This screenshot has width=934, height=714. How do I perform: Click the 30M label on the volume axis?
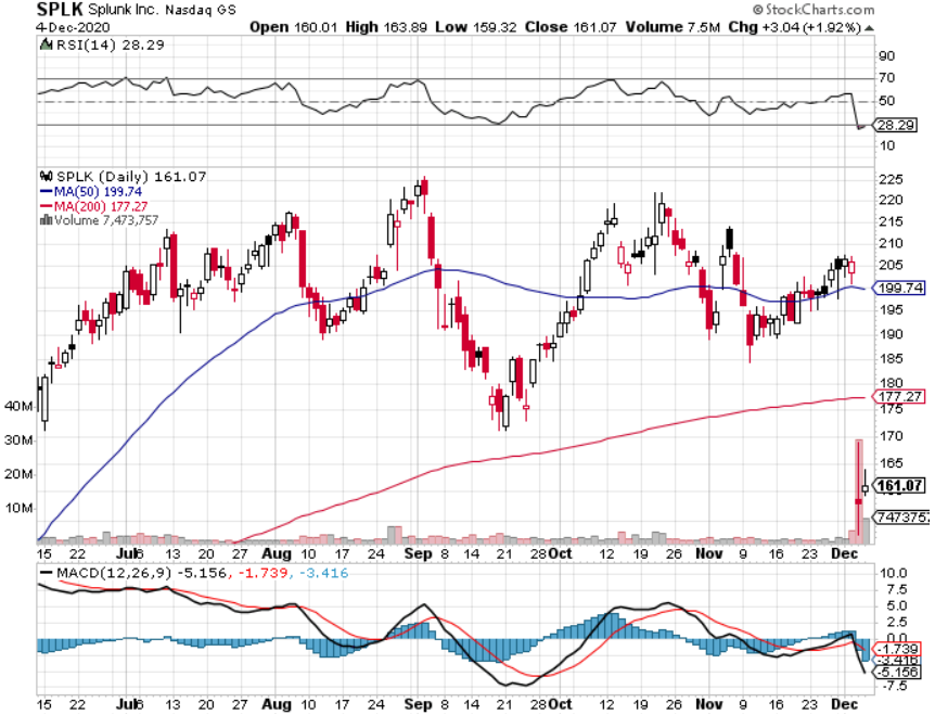point(19,440)
